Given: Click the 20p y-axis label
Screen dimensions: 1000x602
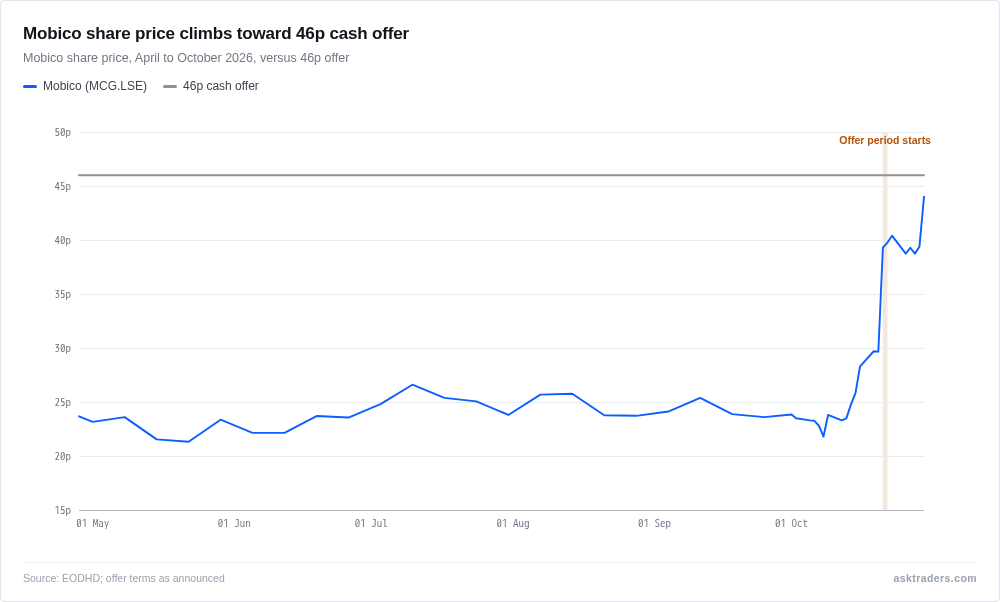Looking at the screenshot, I should pos(62,457).
